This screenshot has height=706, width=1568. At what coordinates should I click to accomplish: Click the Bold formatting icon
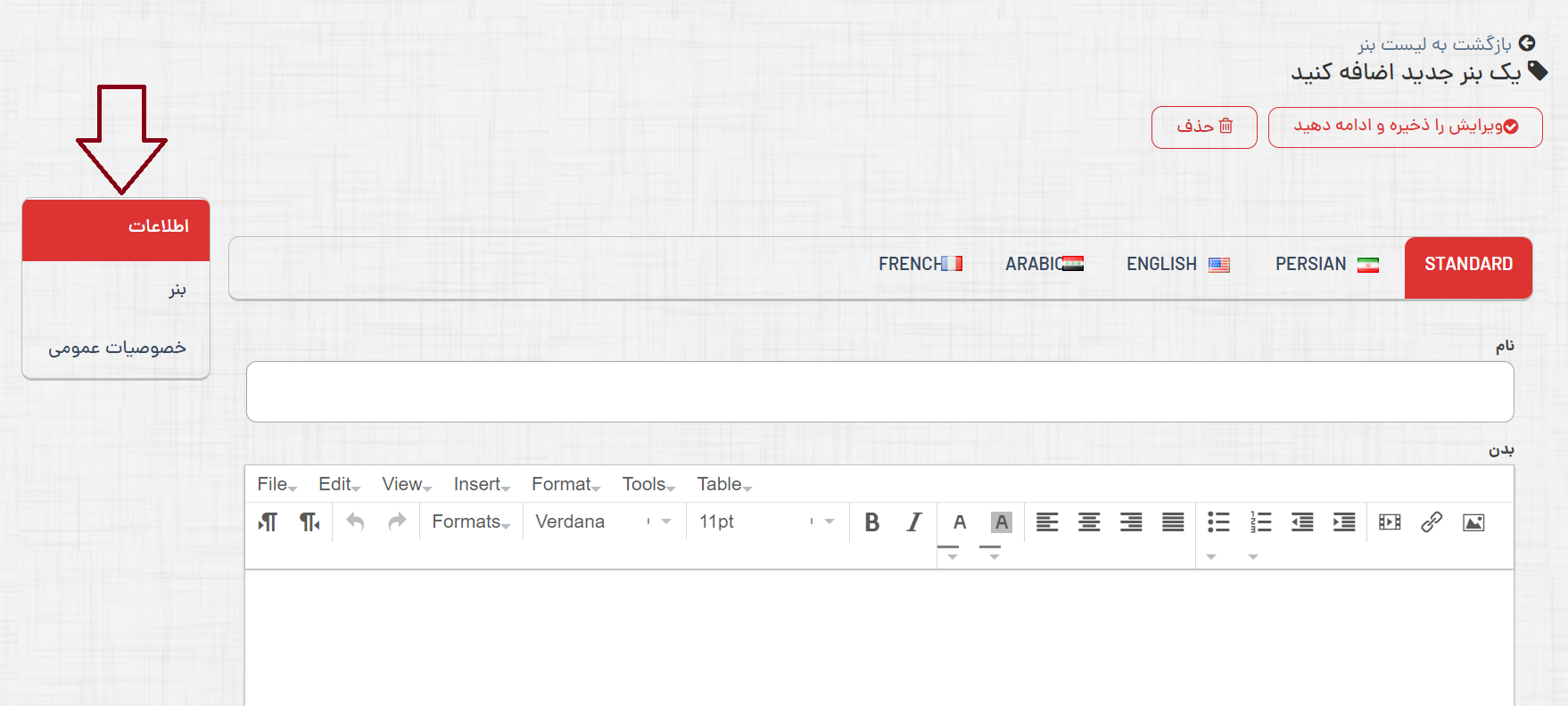click(x=872, y=522)
